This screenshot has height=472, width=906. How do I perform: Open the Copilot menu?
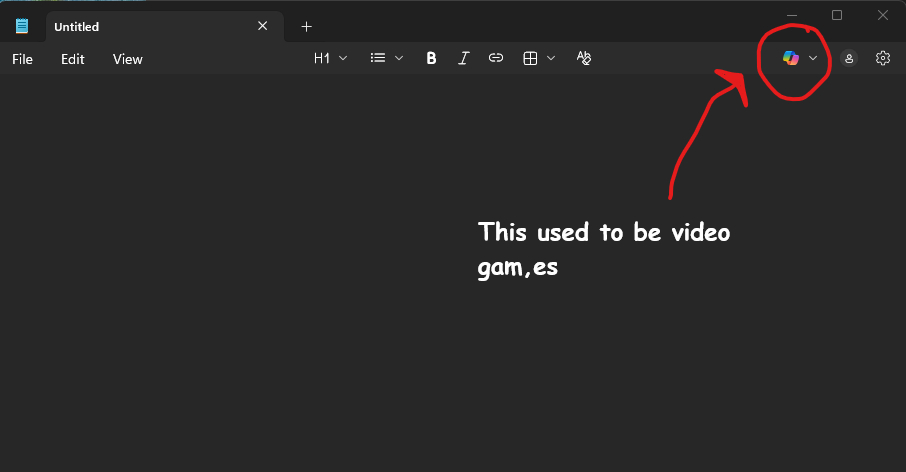tap(800, 59)
